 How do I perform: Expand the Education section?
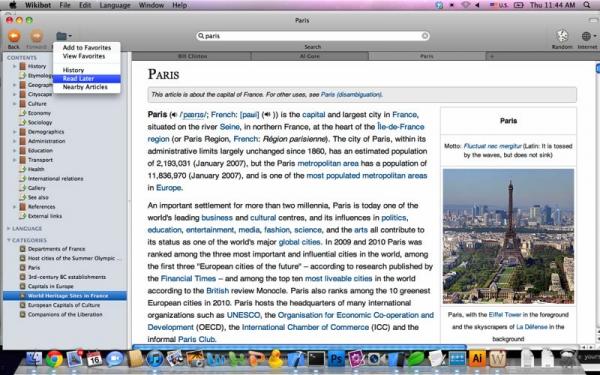15,150
